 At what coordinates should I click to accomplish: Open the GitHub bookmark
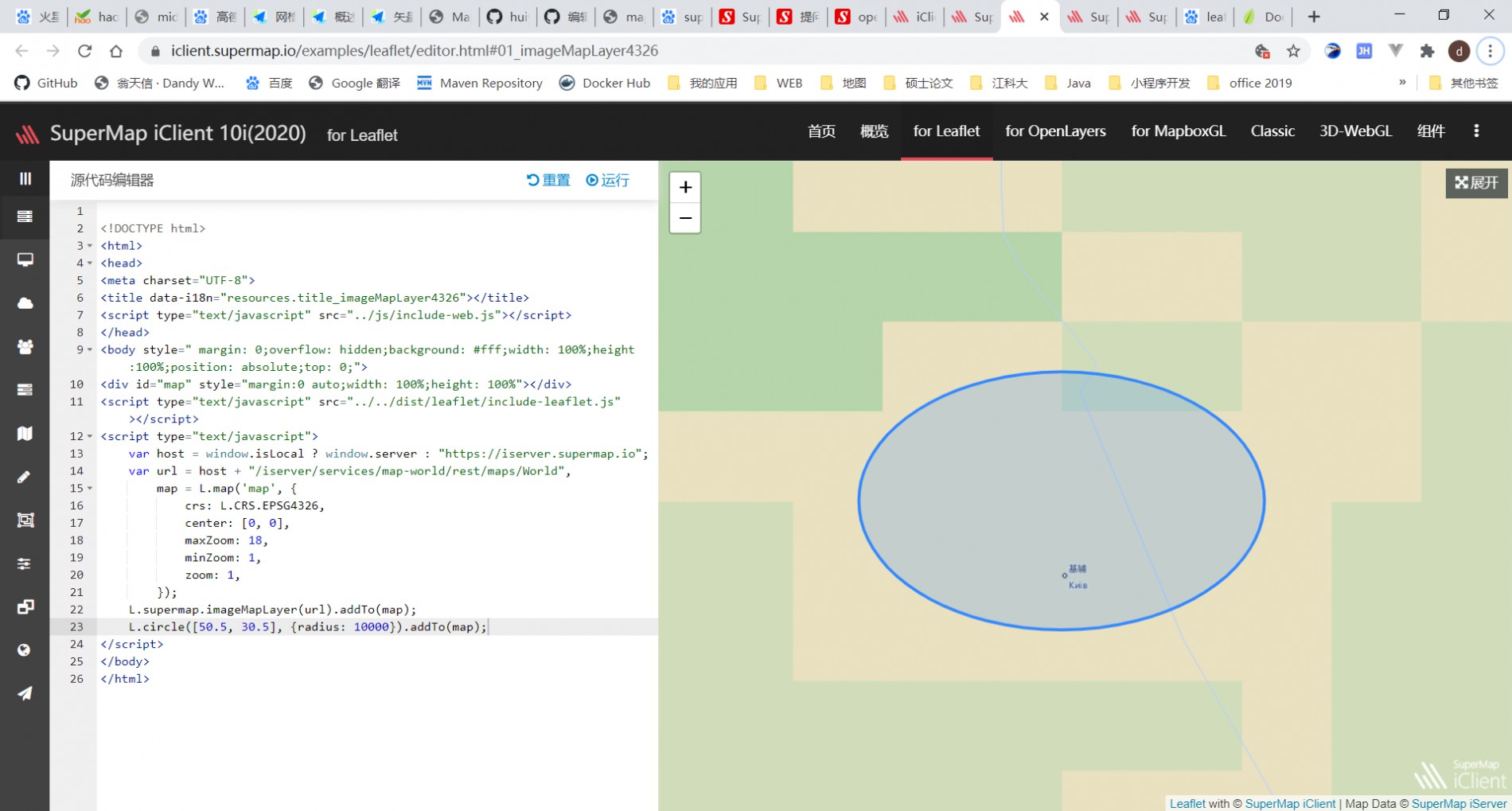(x=46, y=83)
